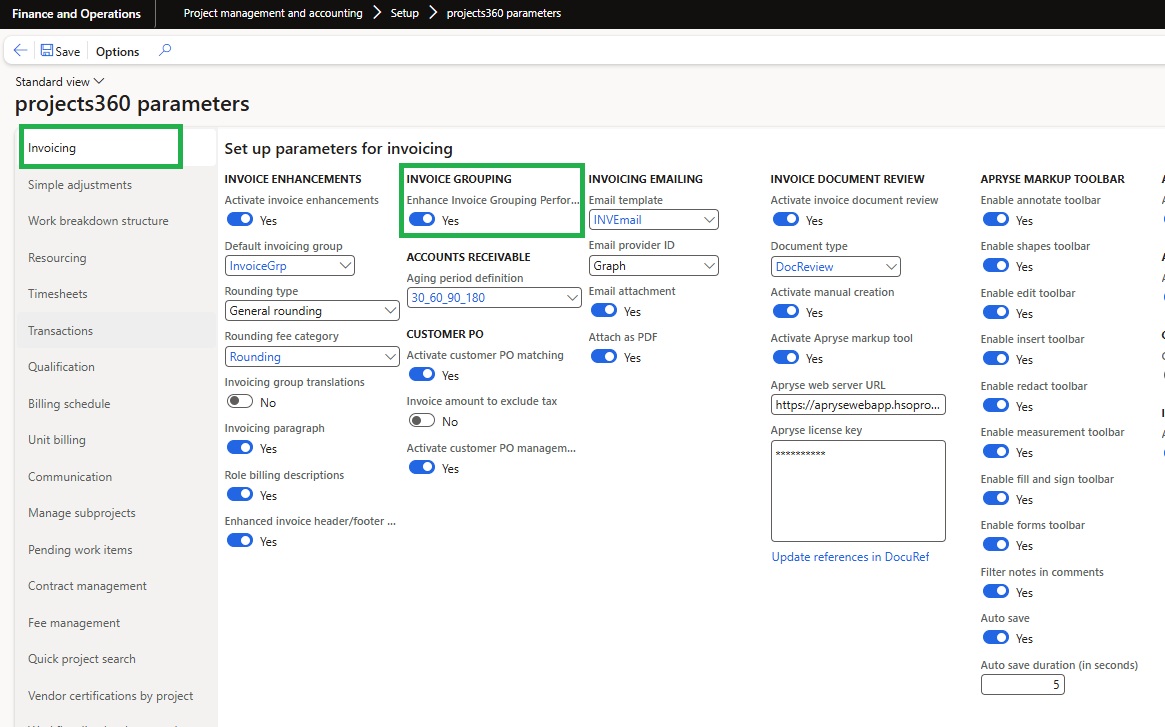Click Project management and accounting breadcrumb

tap(273, 14)
